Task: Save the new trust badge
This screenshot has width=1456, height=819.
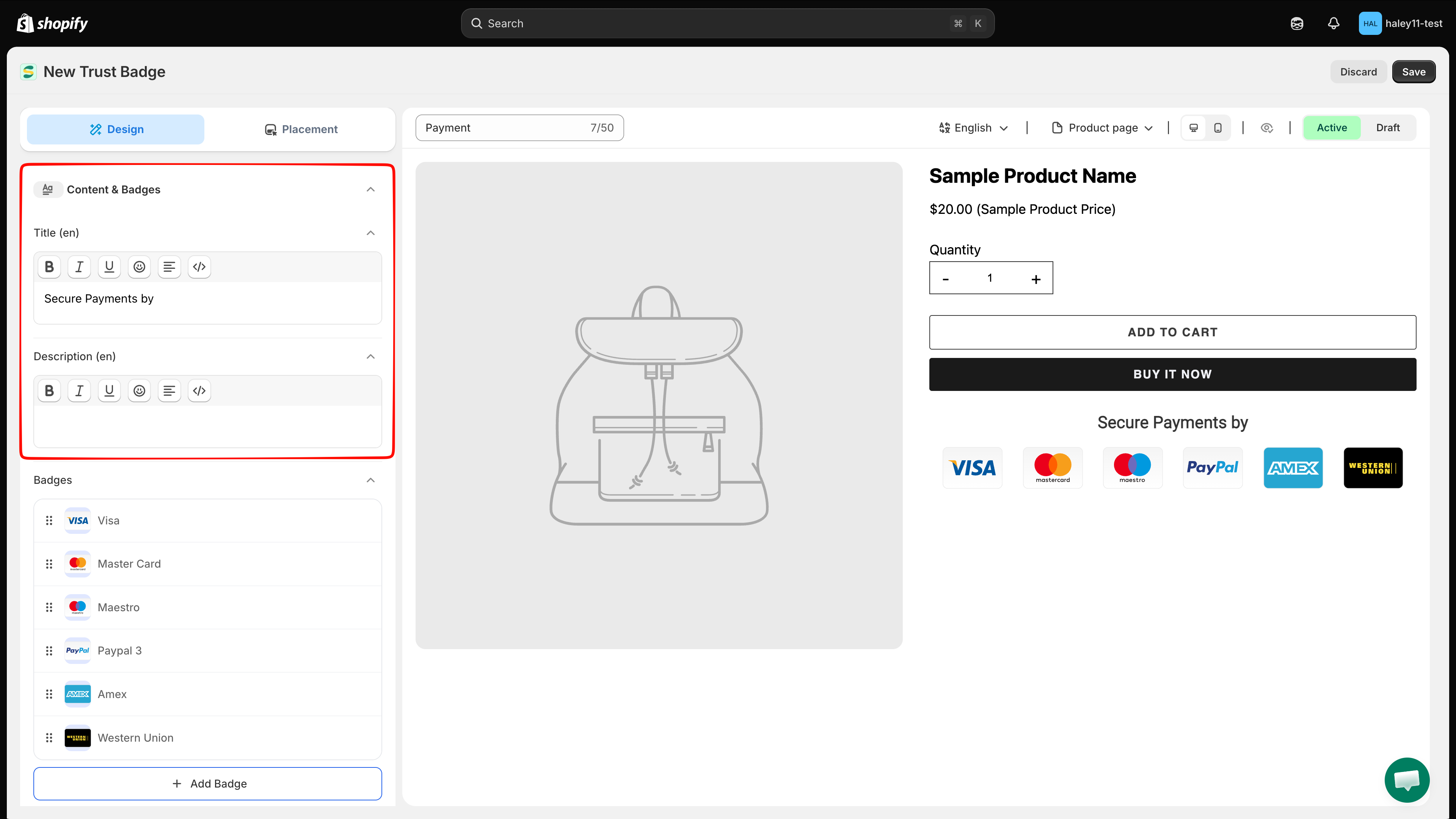Action: [x=1414, y=72]
